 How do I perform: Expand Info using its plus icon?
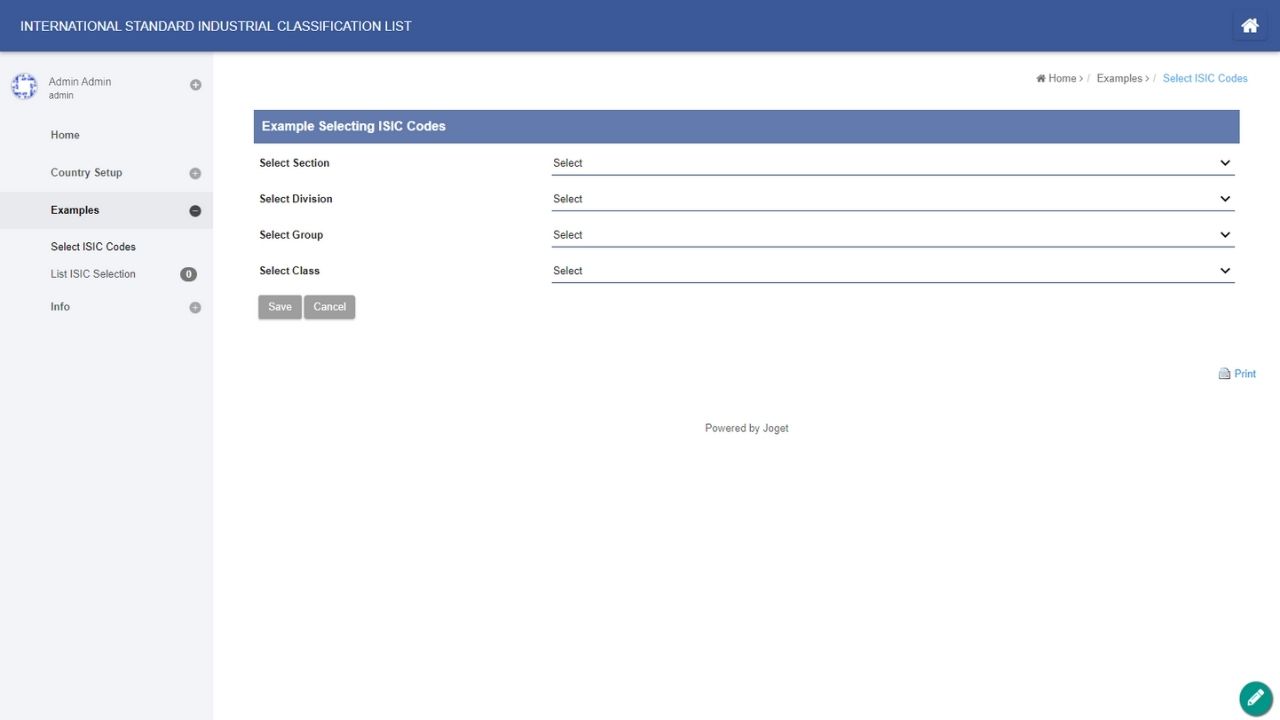[x=195, y=308]
